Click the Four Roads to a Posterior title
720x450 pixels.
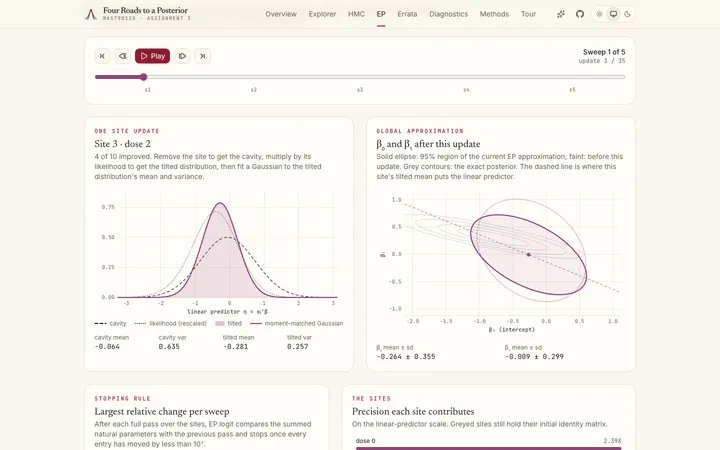(x=145, y=10)
